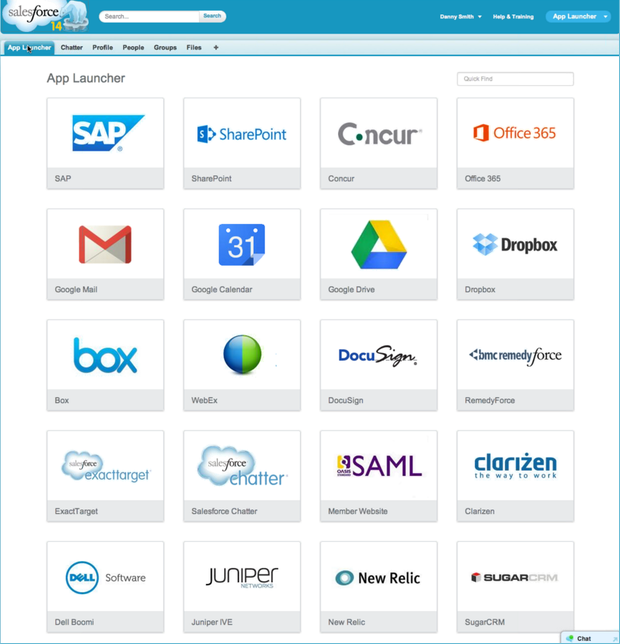Launch SugarCRM app

tap(515, 587)
